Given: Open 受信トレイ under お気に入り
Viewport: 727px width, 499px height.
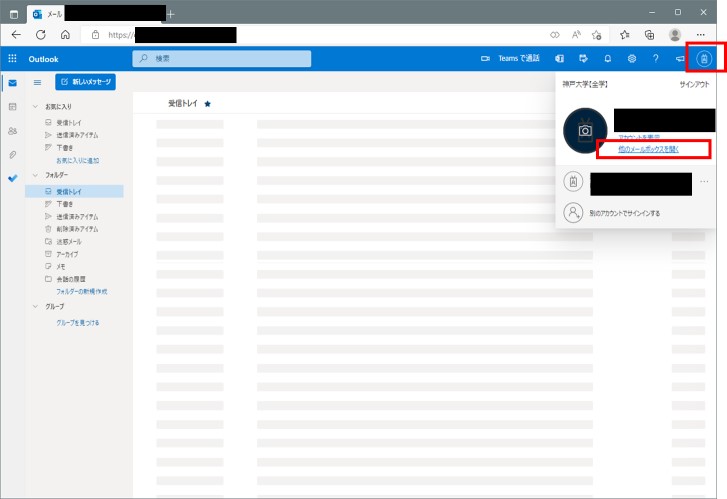Looking at the screenshot, I should point(69,122).
